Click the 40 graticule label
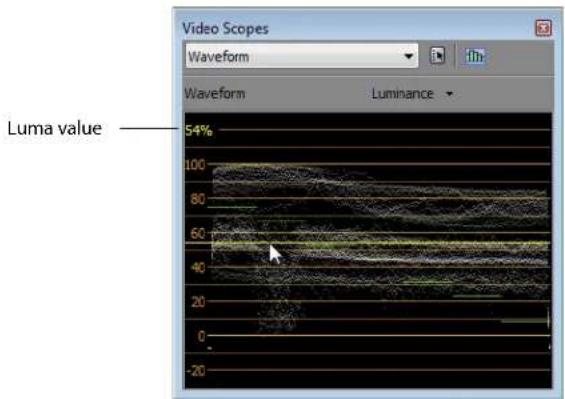Viewport: 565px width, 399px height. click(x=198, y=267)
